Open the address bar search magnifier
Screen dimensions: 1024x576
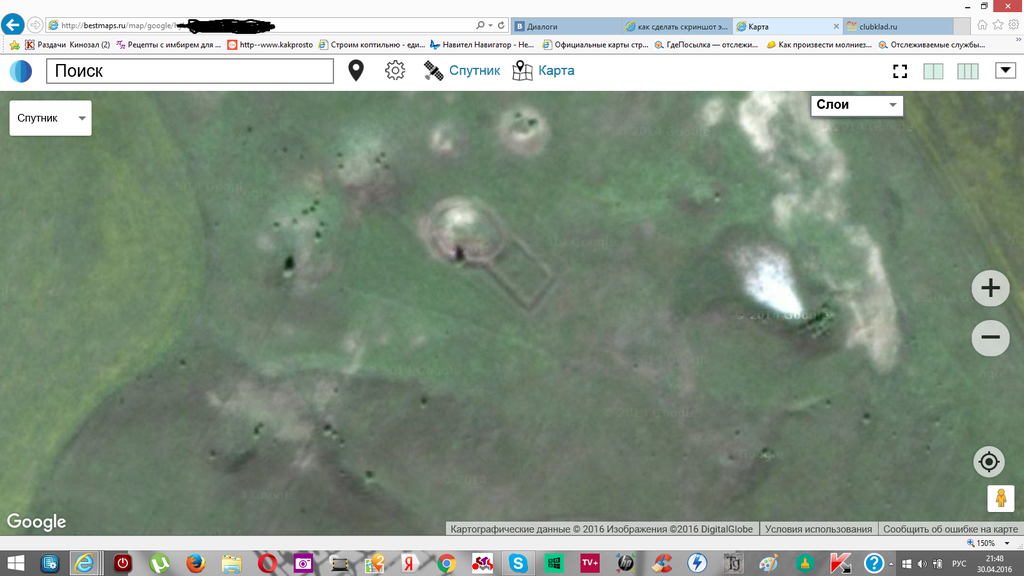(481, 25)
